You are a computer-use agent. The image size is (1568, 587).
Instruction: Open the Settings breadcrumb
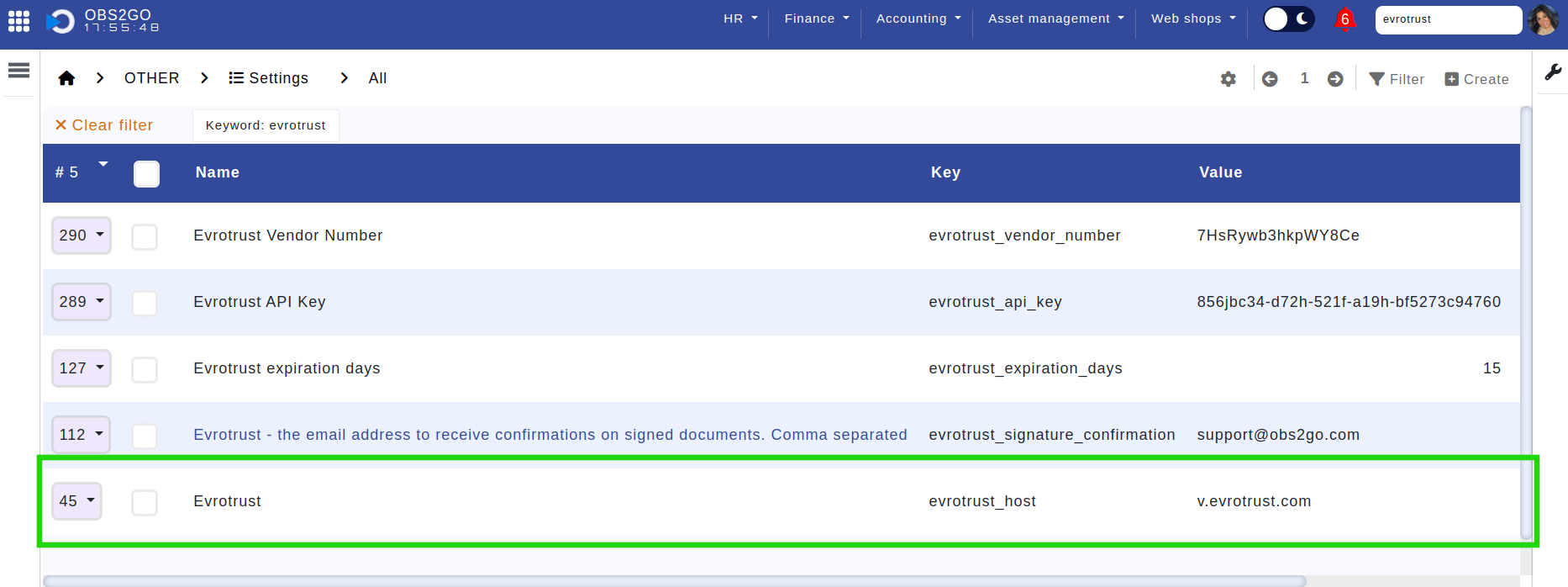pos(269,78)
